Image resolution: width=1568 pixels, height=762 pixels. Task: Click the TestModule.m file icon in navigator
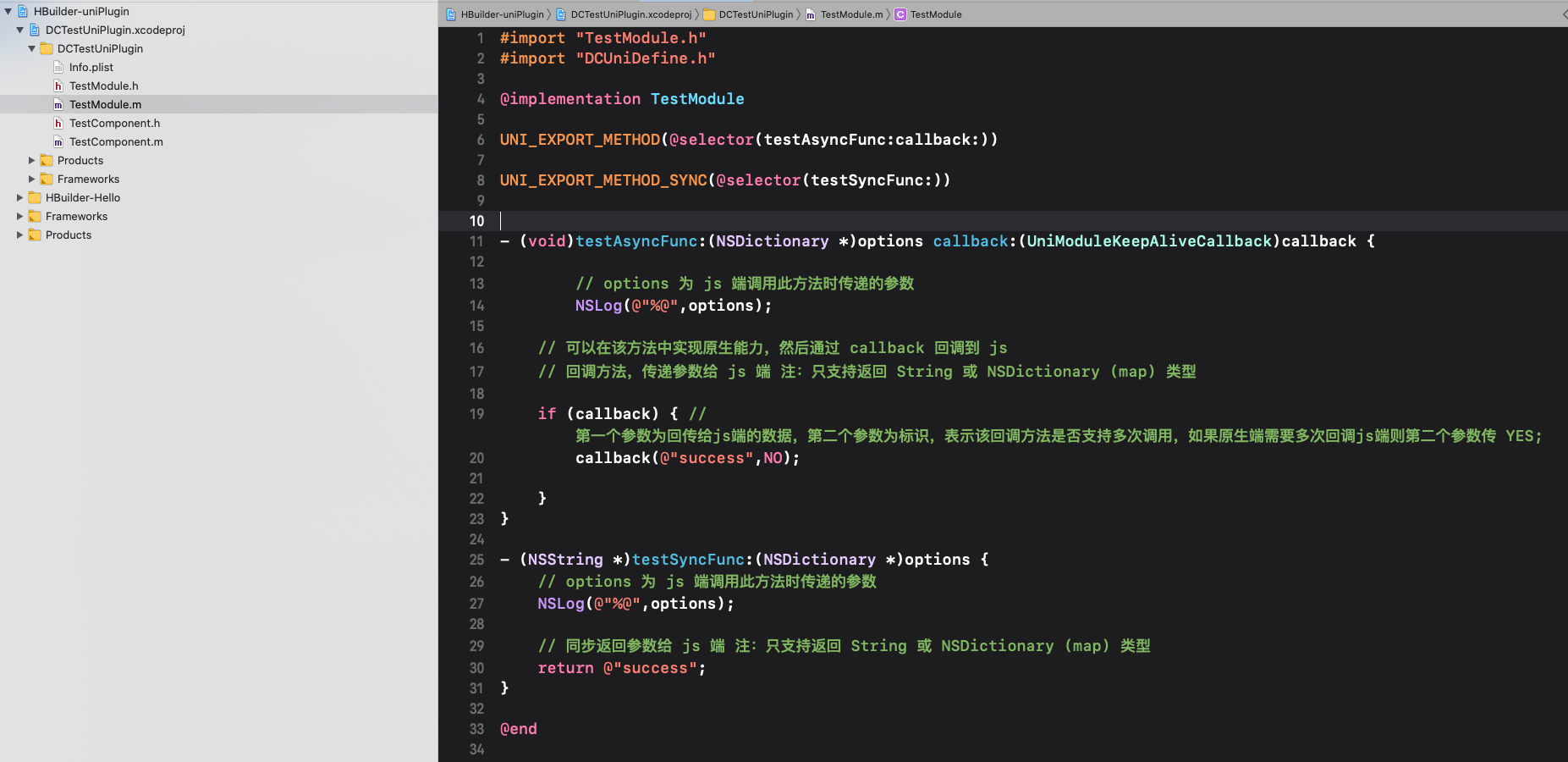[x=58, y=104]
